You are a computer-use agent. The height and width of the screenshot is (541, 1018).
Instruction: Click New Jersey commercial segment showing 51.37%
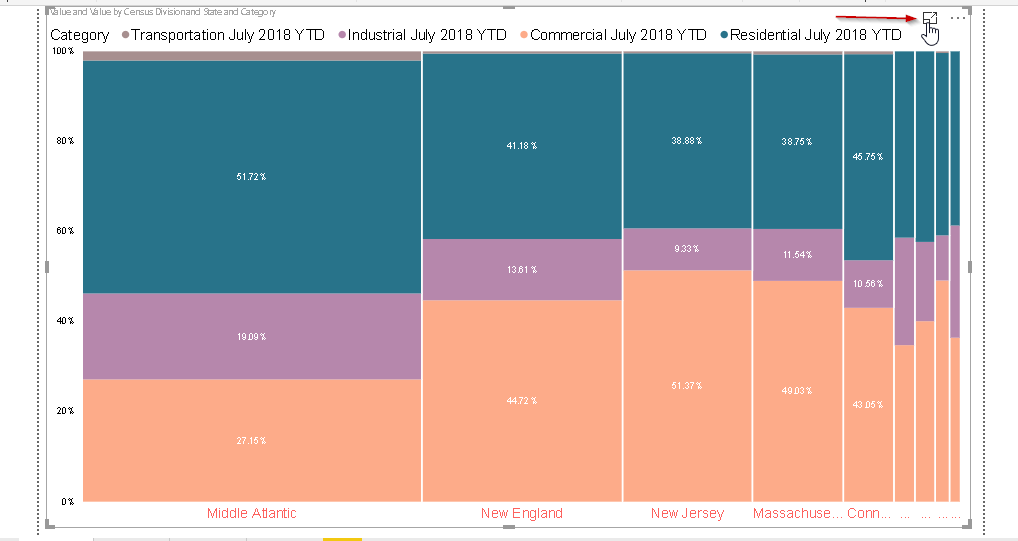pyautogui.click(x=686, y=385)
